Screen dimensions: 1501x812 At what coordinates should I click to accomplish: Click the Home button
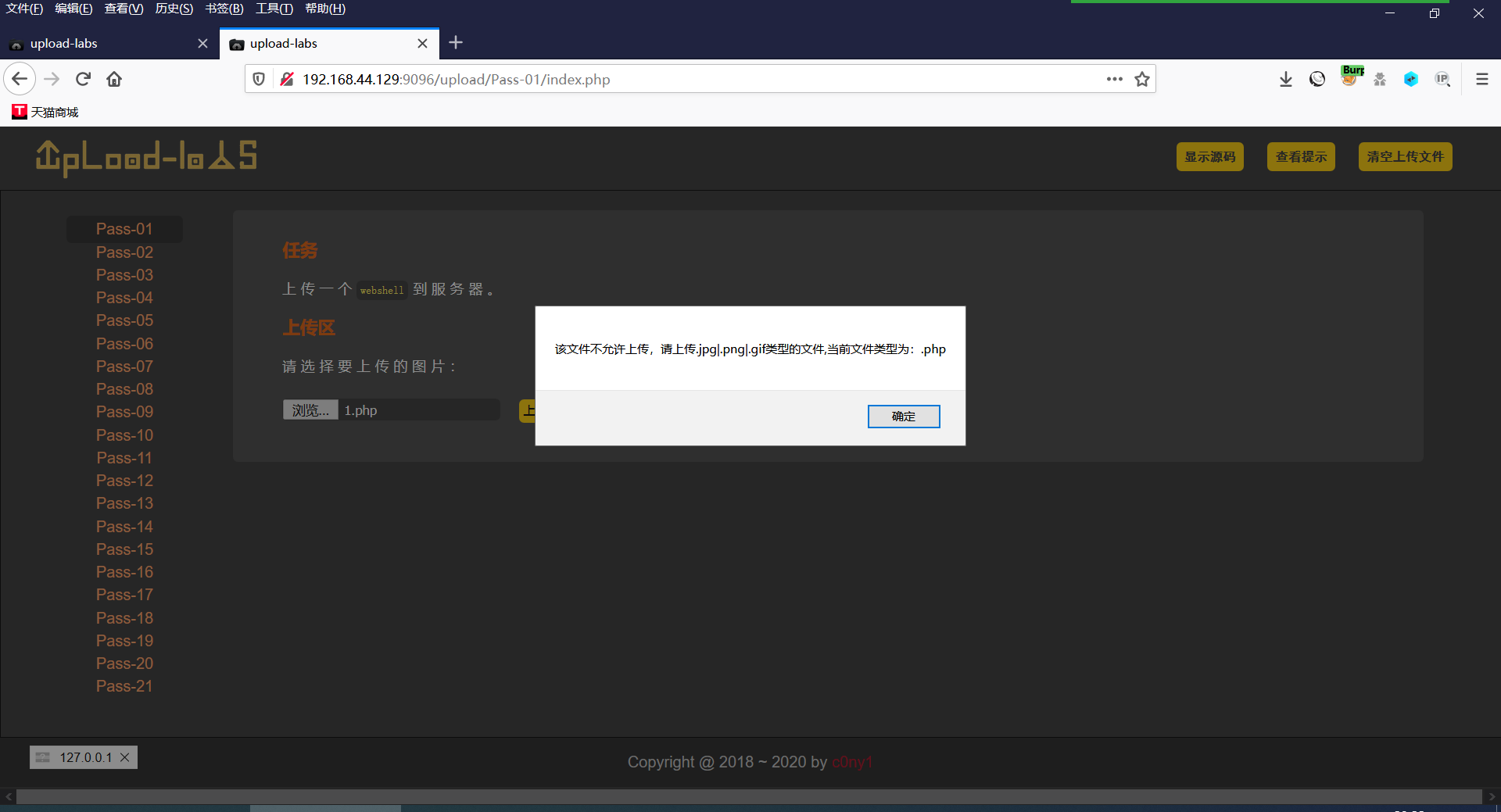[x=113, y=78]
